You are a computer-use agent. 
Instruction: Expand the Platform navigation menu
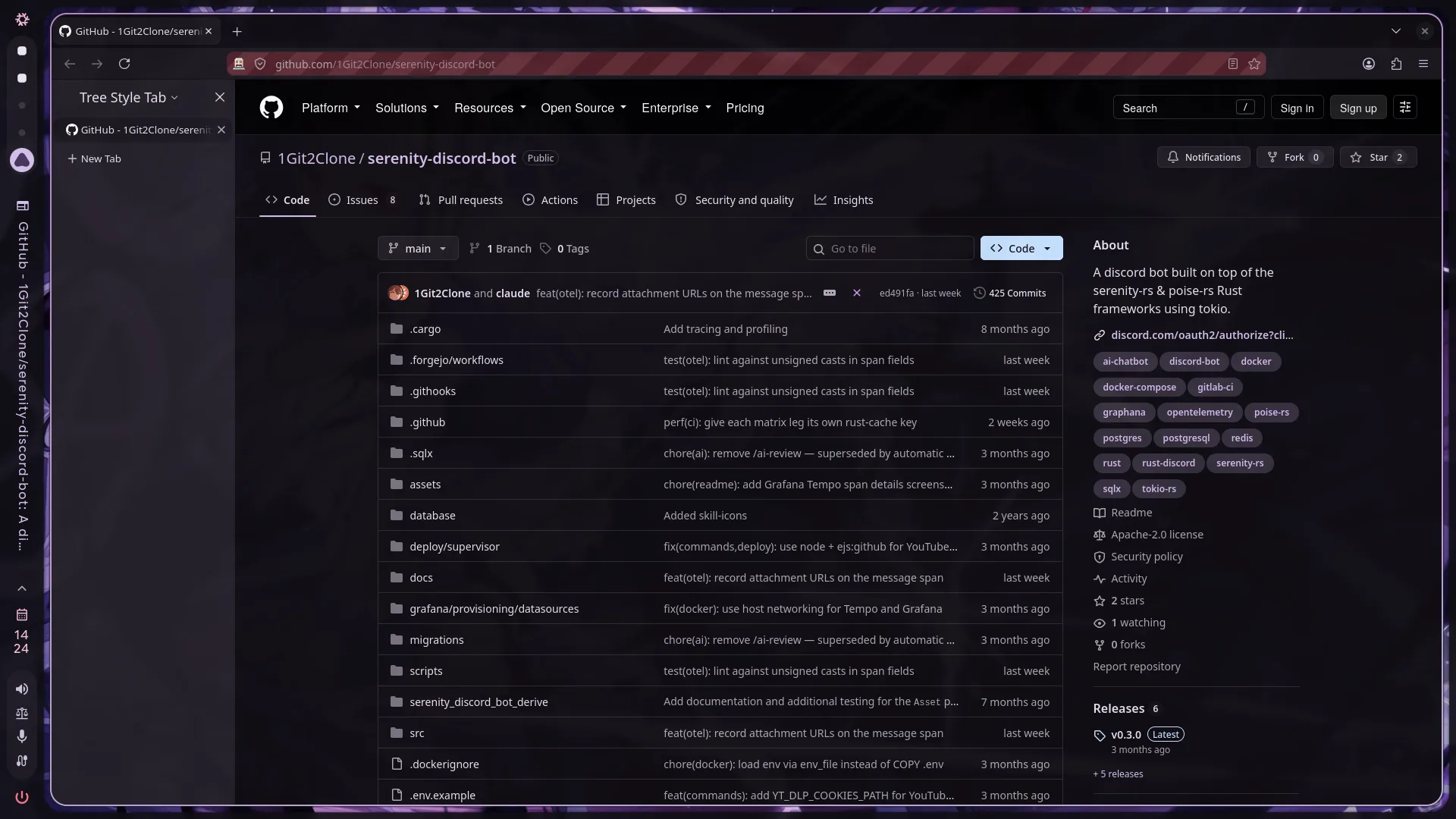pos(331,108)
